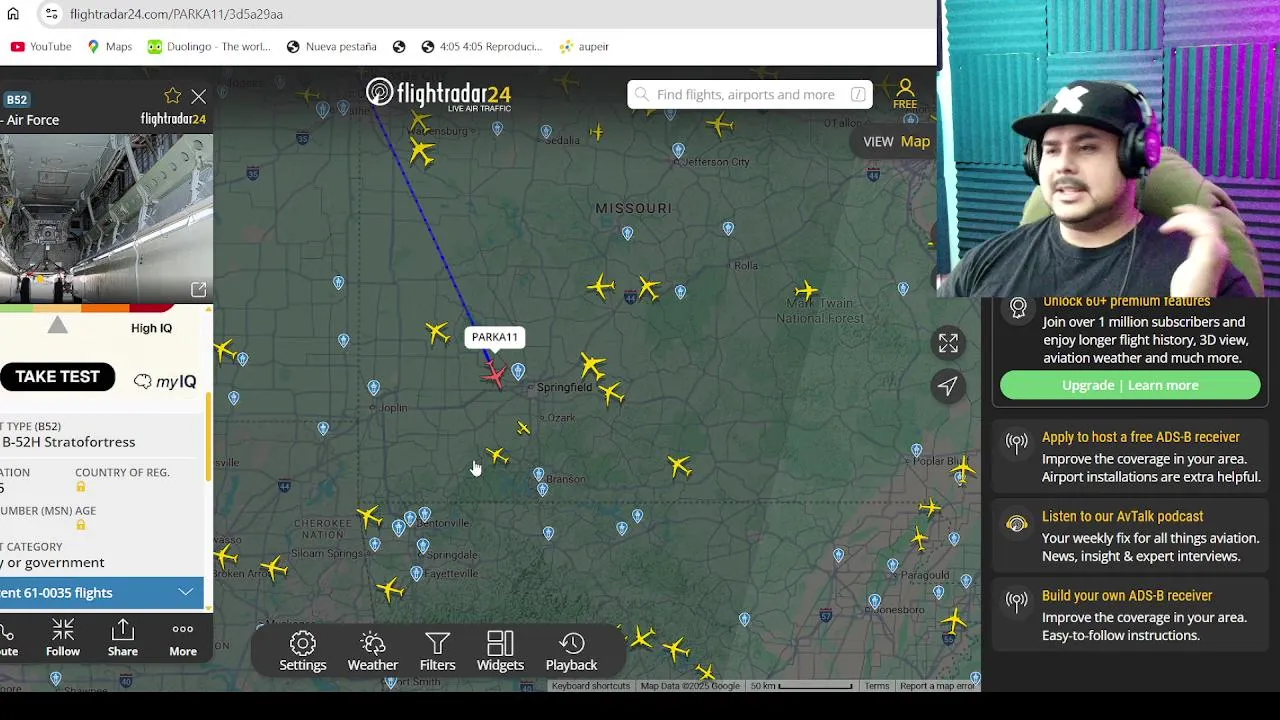Click Report a map error
1280x720 pixels.
[x=937, y=686]
